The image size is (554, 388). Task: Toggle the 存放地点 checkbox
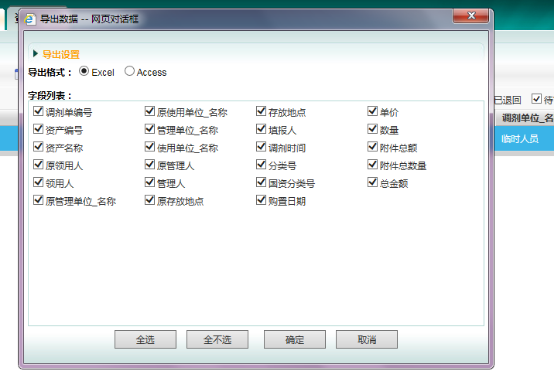coord(261,111)
